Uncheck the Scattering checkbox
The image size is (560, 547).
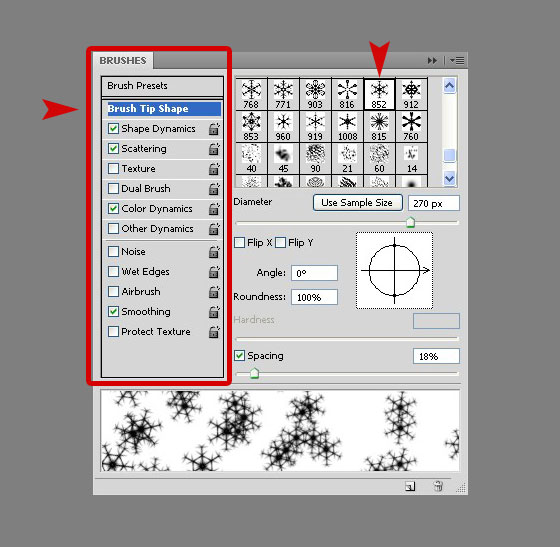[113, 149]
